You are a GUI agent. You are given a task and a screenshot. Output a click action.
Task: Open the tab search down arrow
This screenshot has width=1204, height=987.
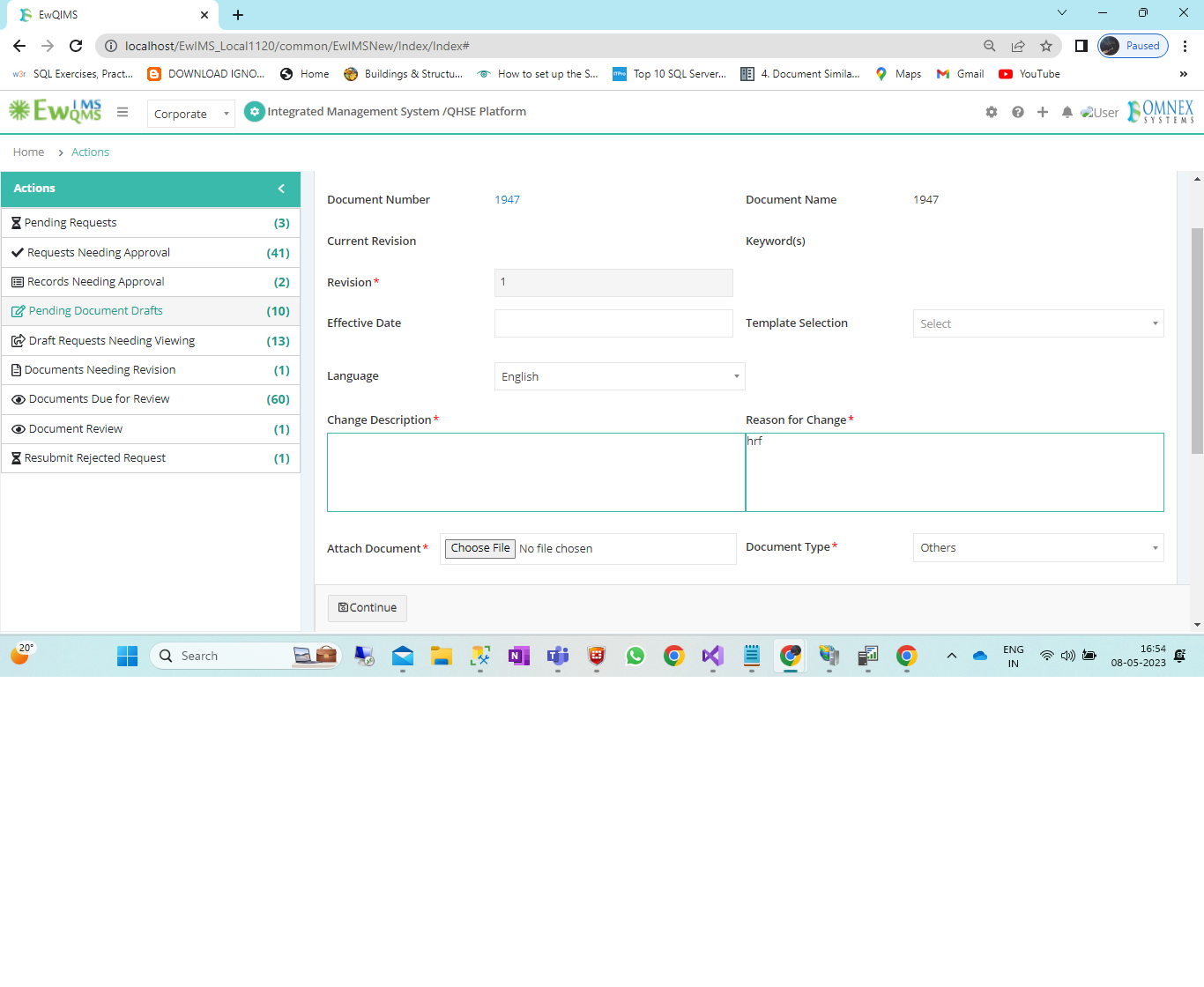(1062, 13)
